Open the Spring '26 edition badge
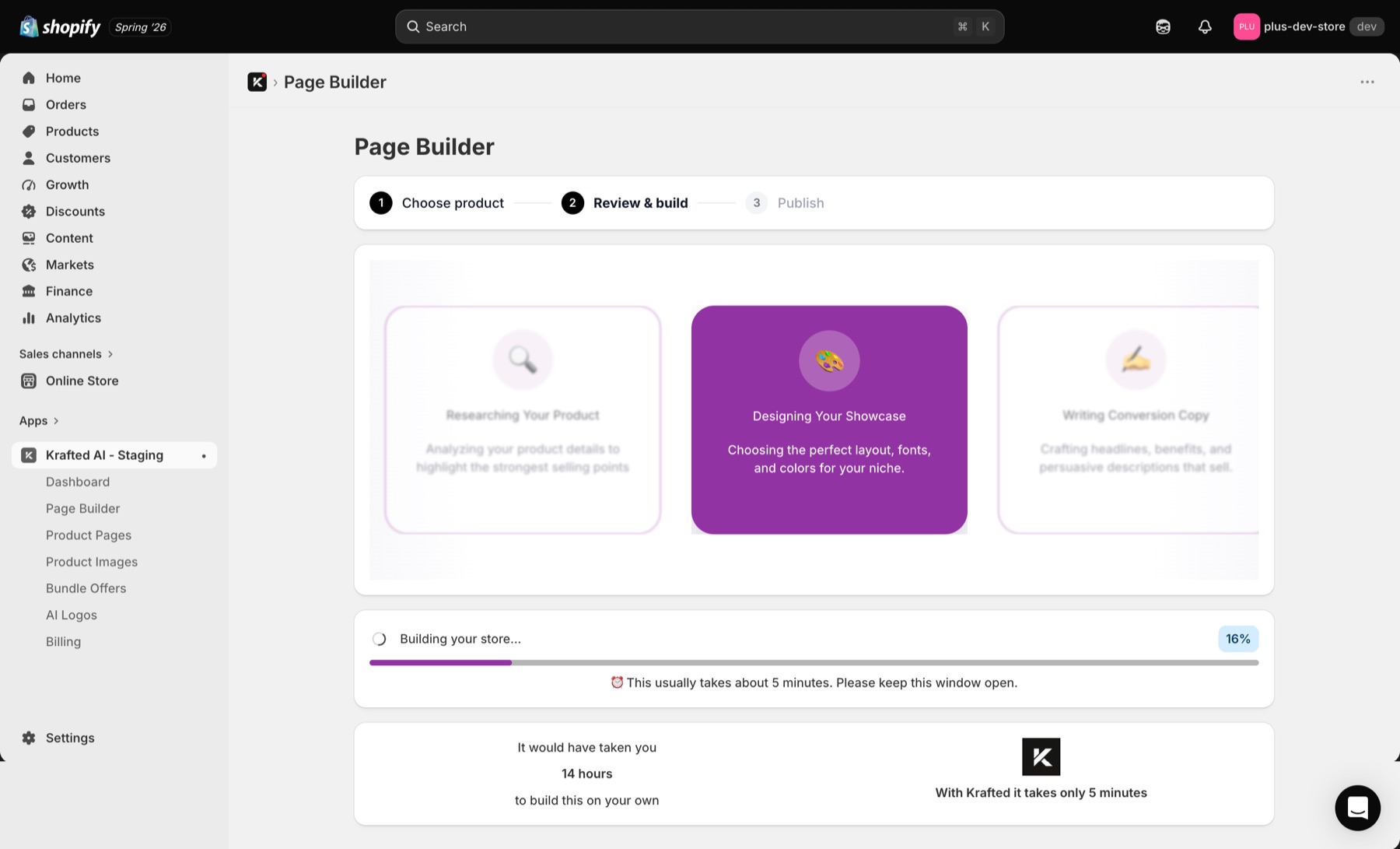 click(140, 27)
